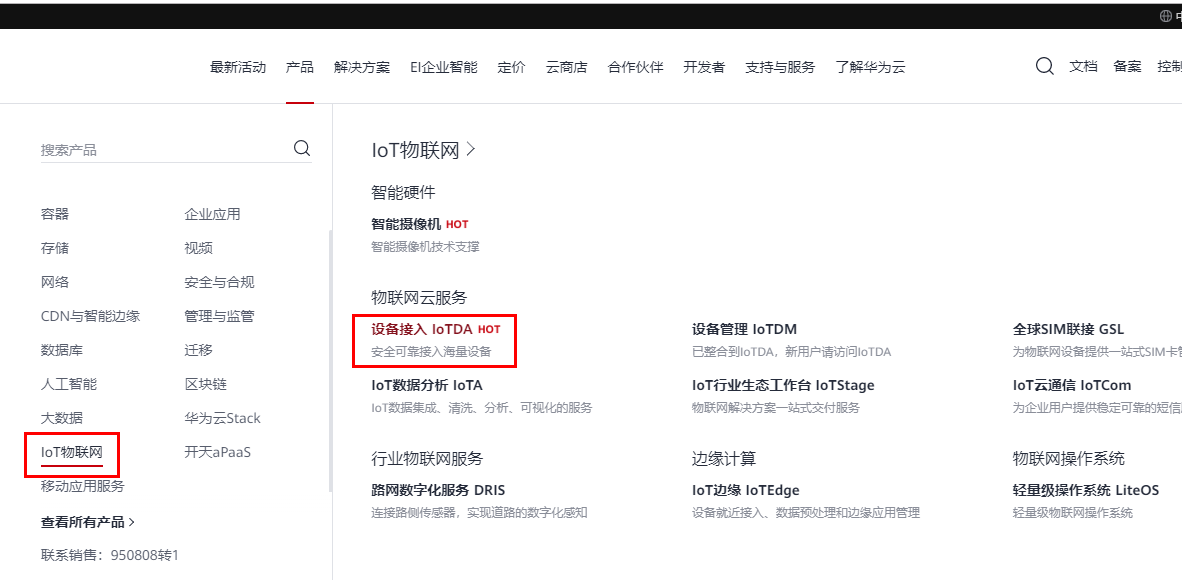Open the 最新活动 menu

[237, 67]
